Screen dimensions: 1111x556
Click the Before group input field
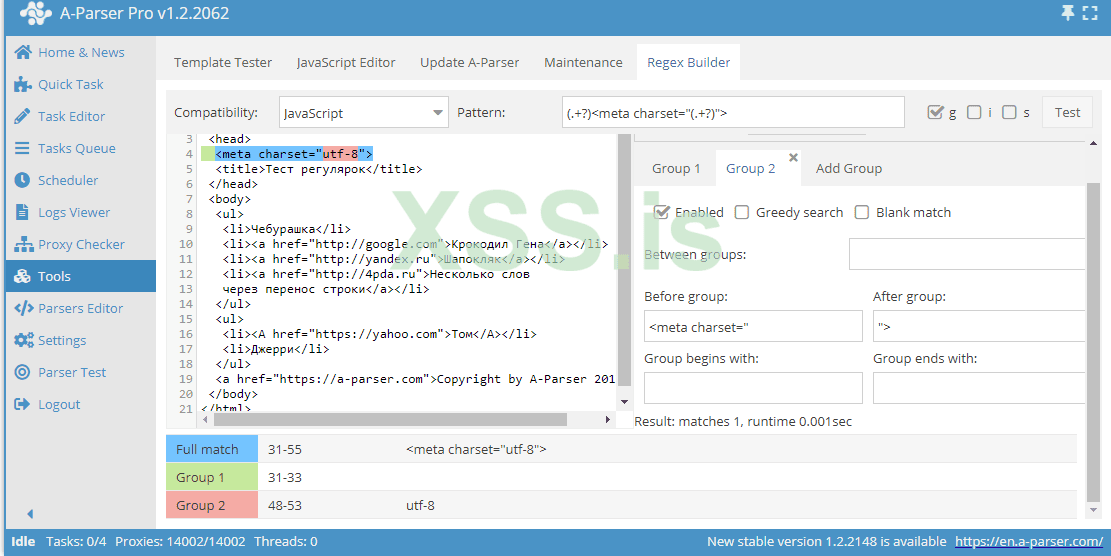(x=753, y=327)
